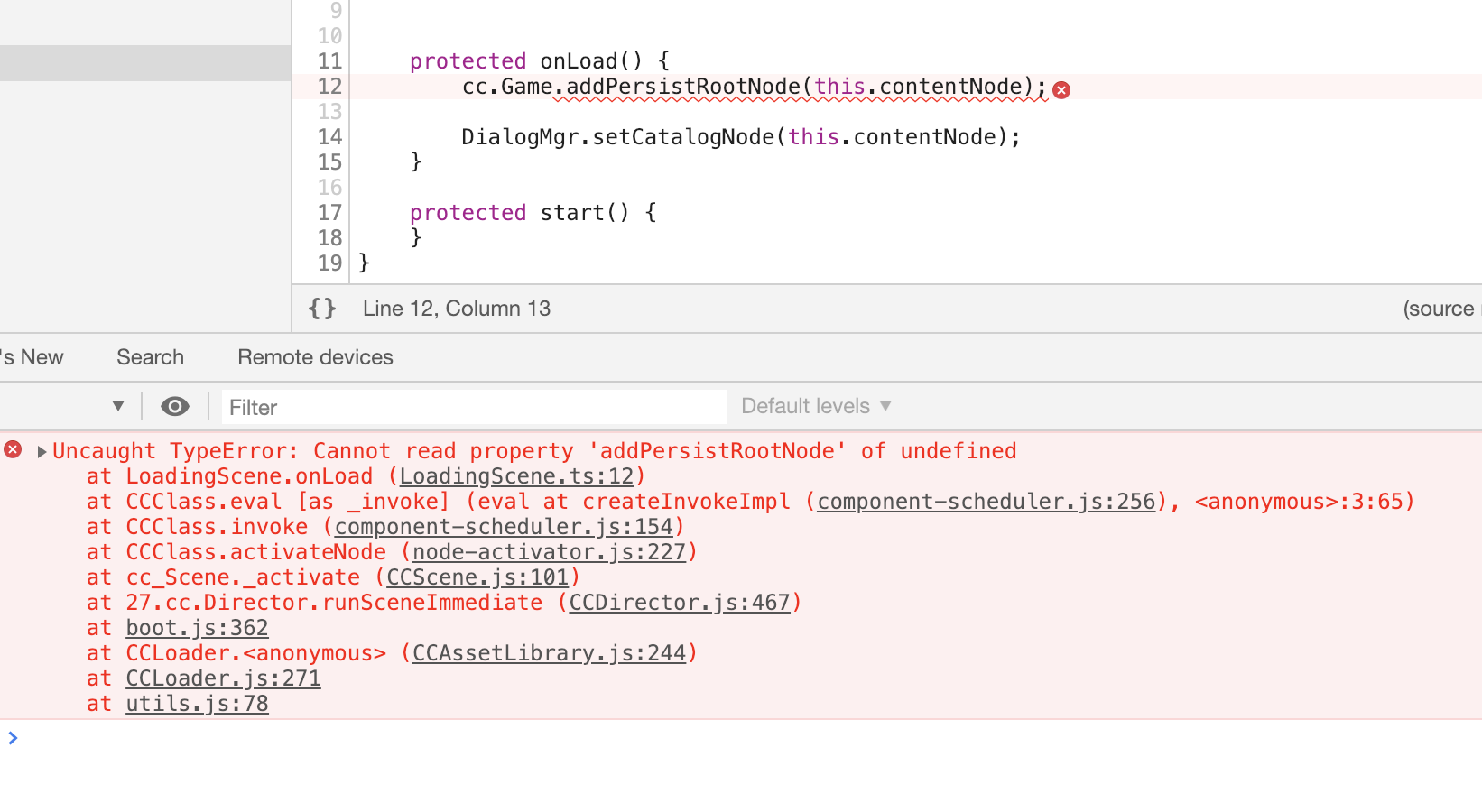Open the CCAssetLibrary.js:244 link

[x=549, y=653]
